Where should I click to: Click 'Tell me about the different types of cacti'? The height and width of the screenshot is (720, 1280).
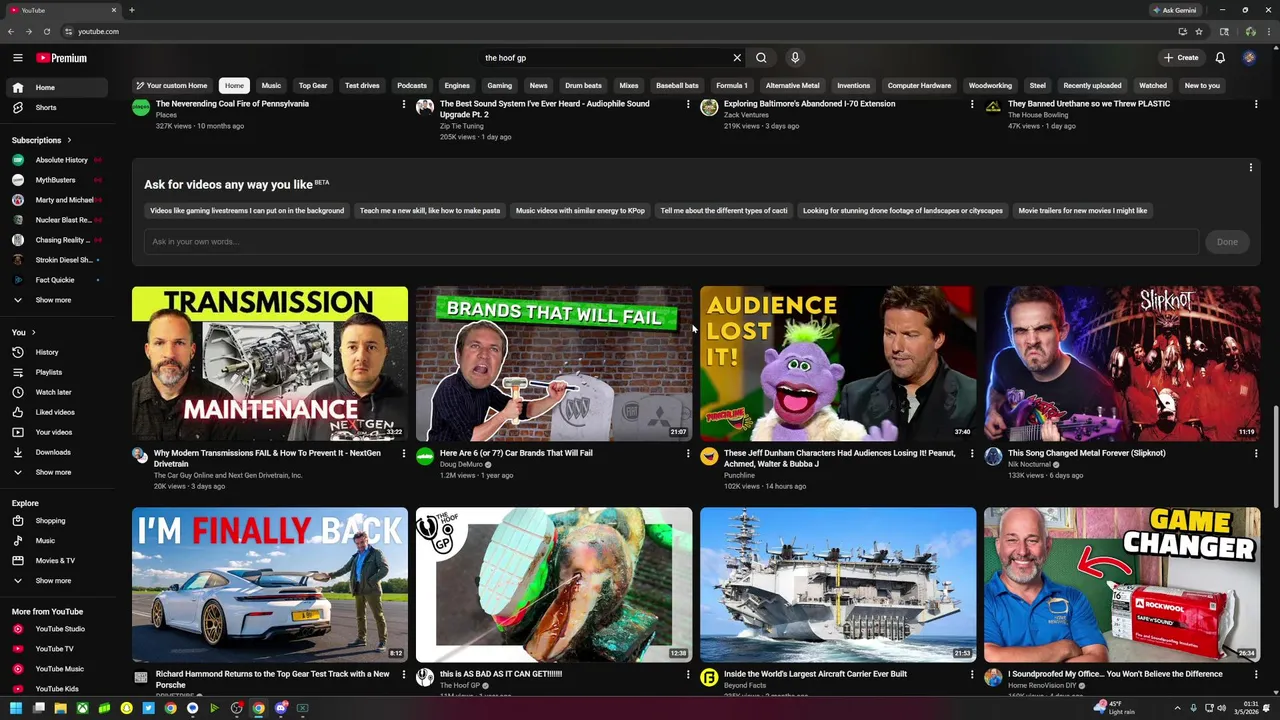[724, 211]
